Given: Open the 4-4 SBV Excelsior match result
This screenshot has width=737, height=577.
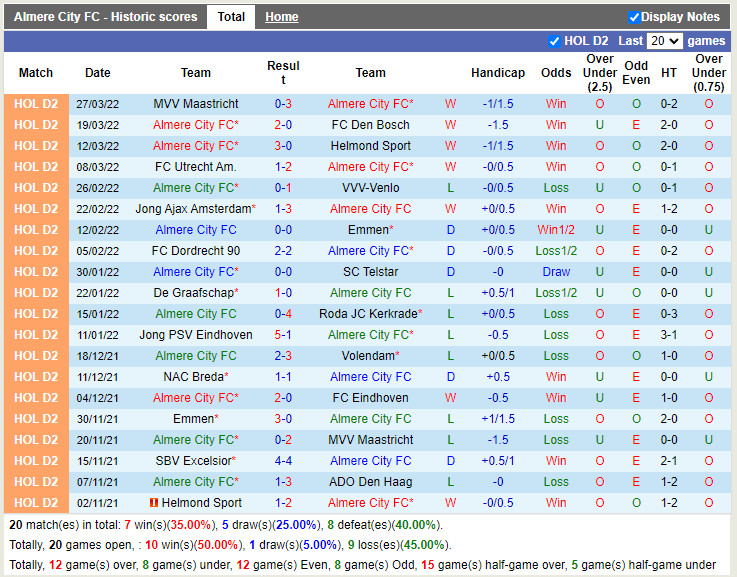Looking at the screenshot, I should coord(283,461).
